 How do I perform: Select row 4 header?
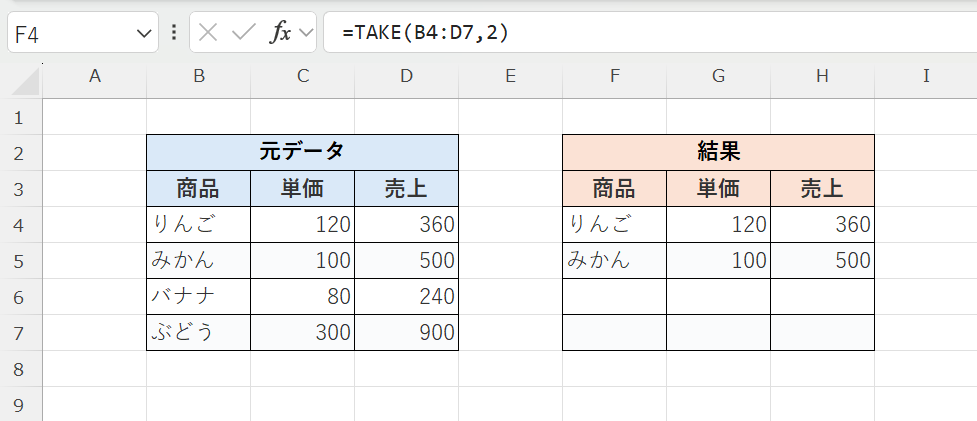[17, 225]
